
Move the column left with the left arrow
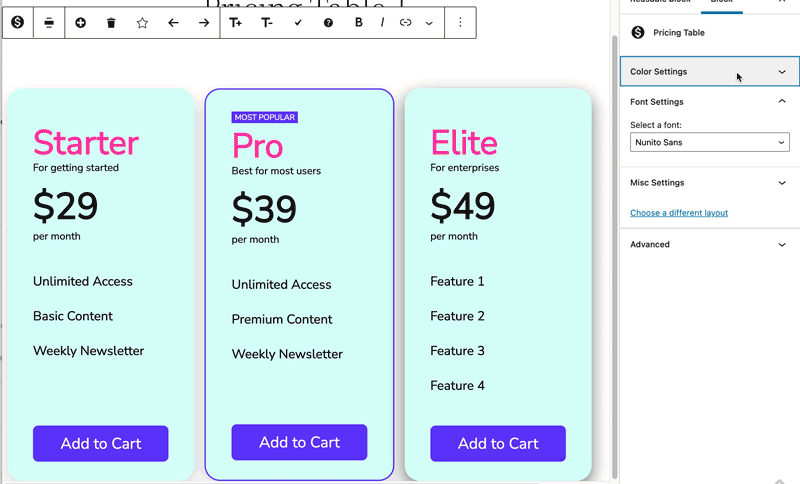(173, 22)
